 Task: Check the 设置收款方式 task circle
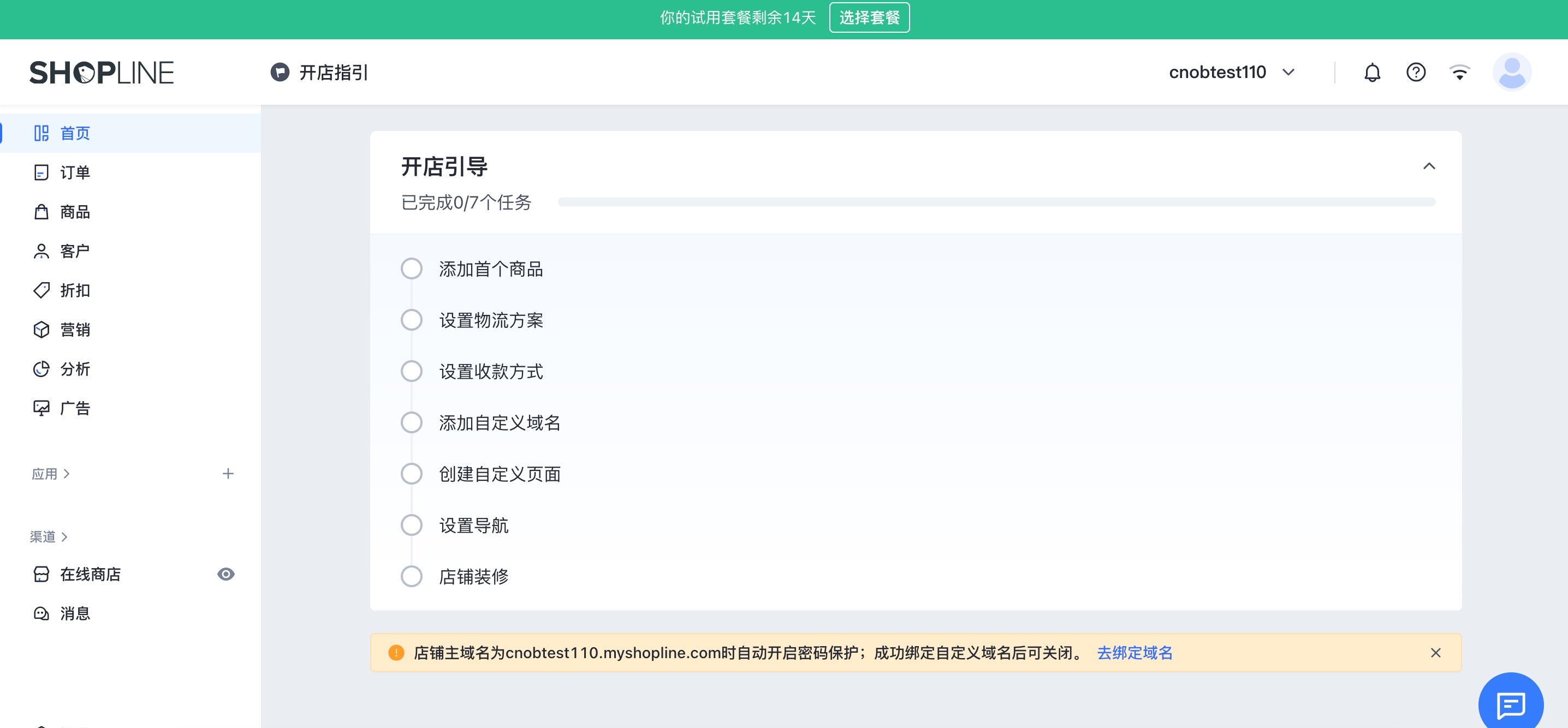tap(412, 371)
